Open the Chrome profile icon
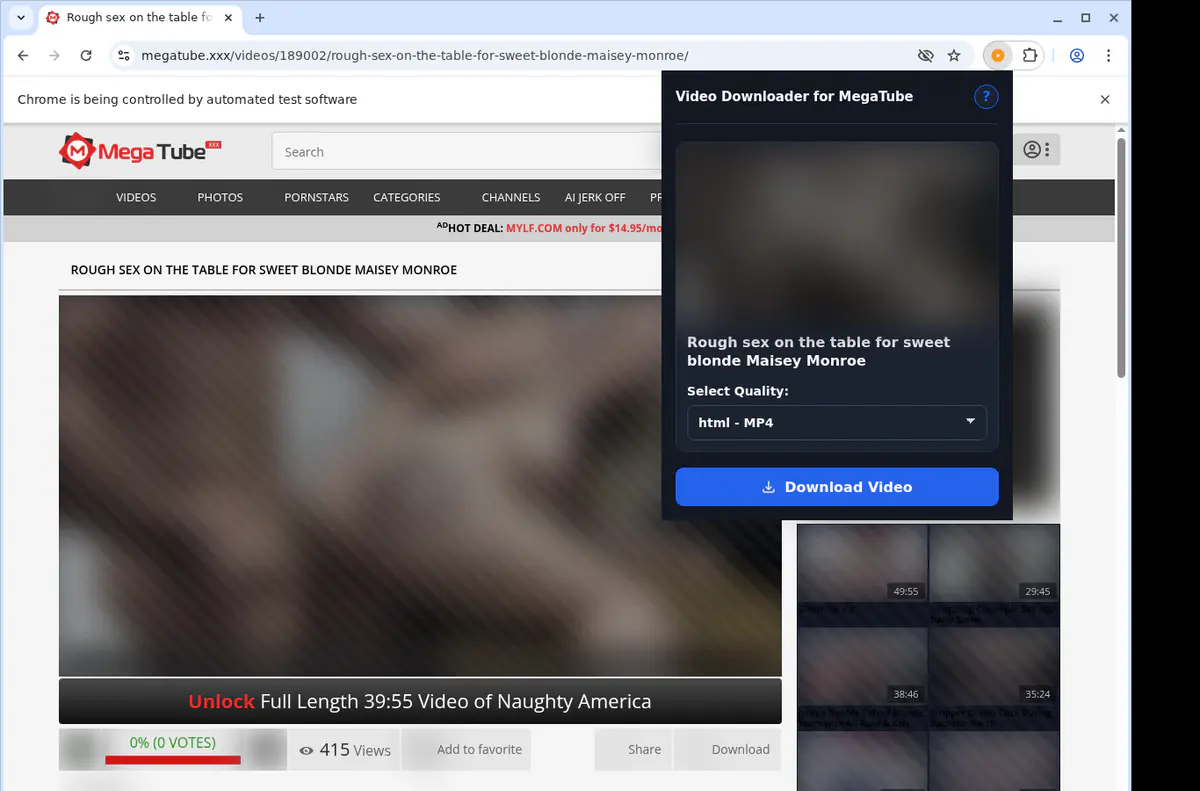This screenshot has height=791, width=1200. click(x=1077, y=56)
